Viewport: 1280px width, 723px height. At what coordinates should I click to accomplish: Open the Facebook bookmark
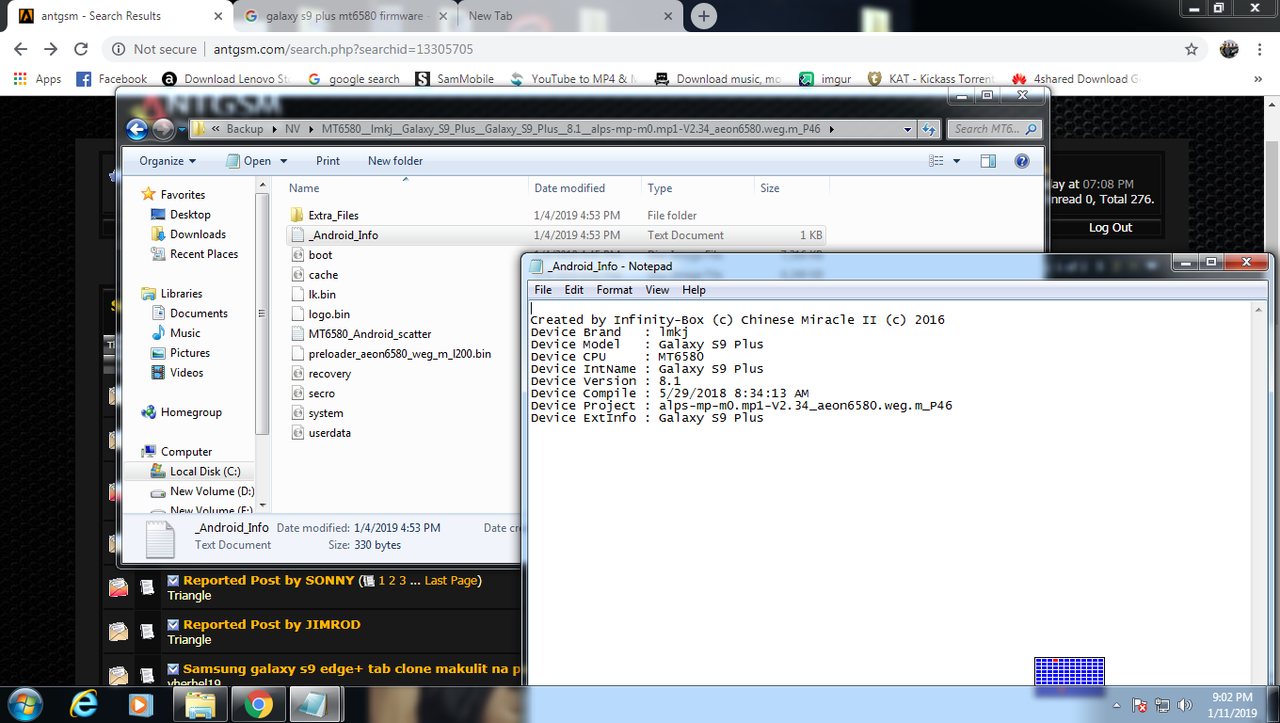112,79
